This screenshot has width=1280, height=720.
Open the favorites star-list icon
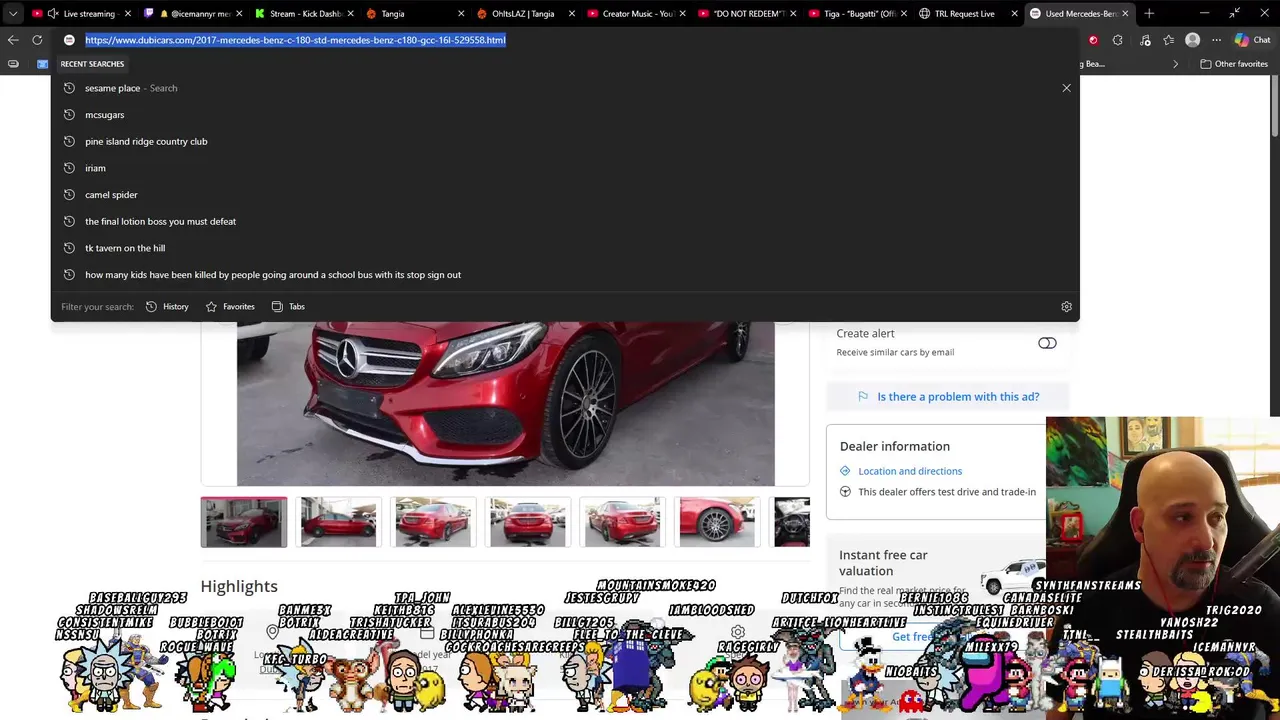(1168, 40)
